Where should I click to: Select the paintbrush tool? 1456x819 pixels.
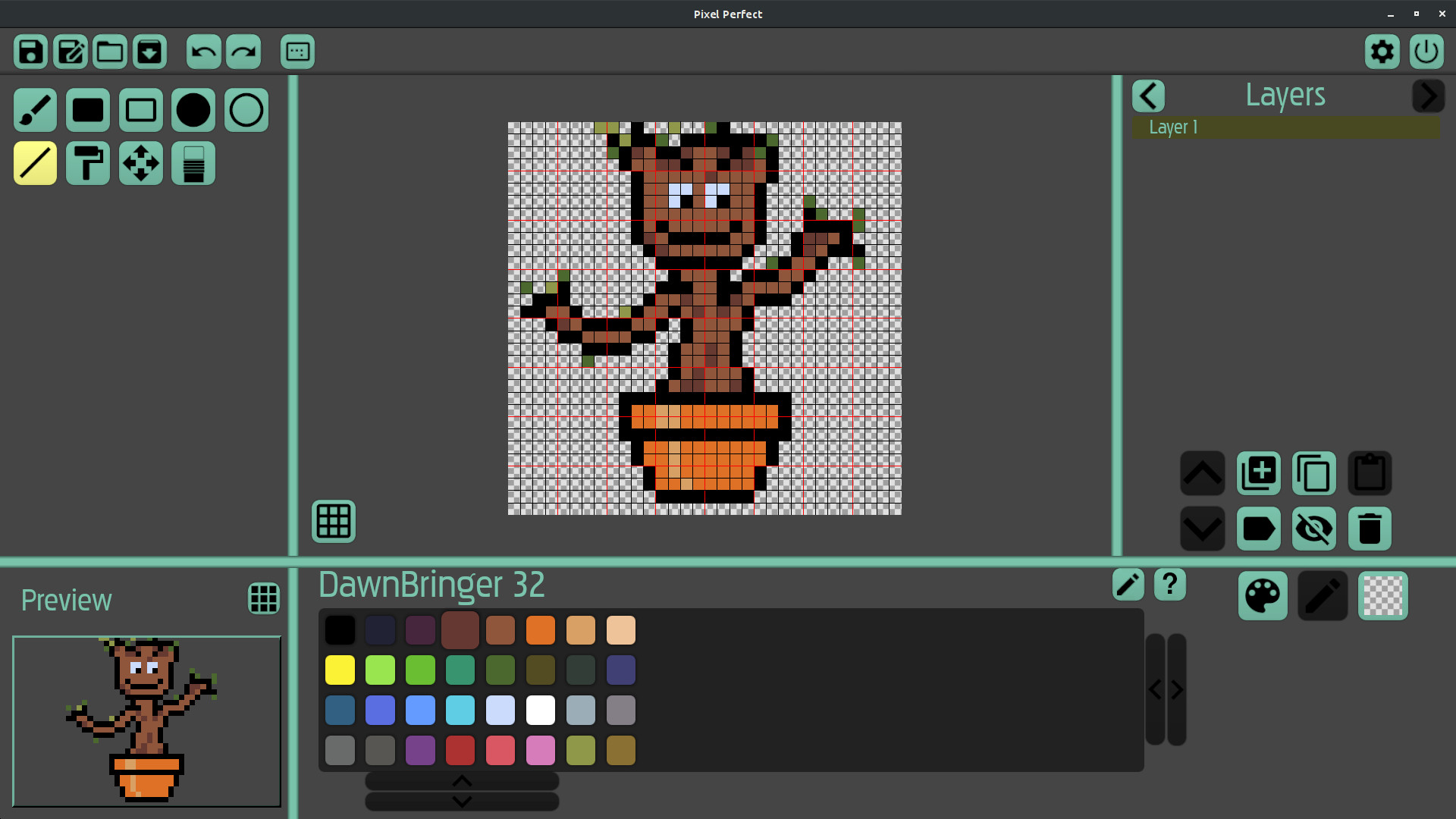pyautogui.click(x=35, y=111)
